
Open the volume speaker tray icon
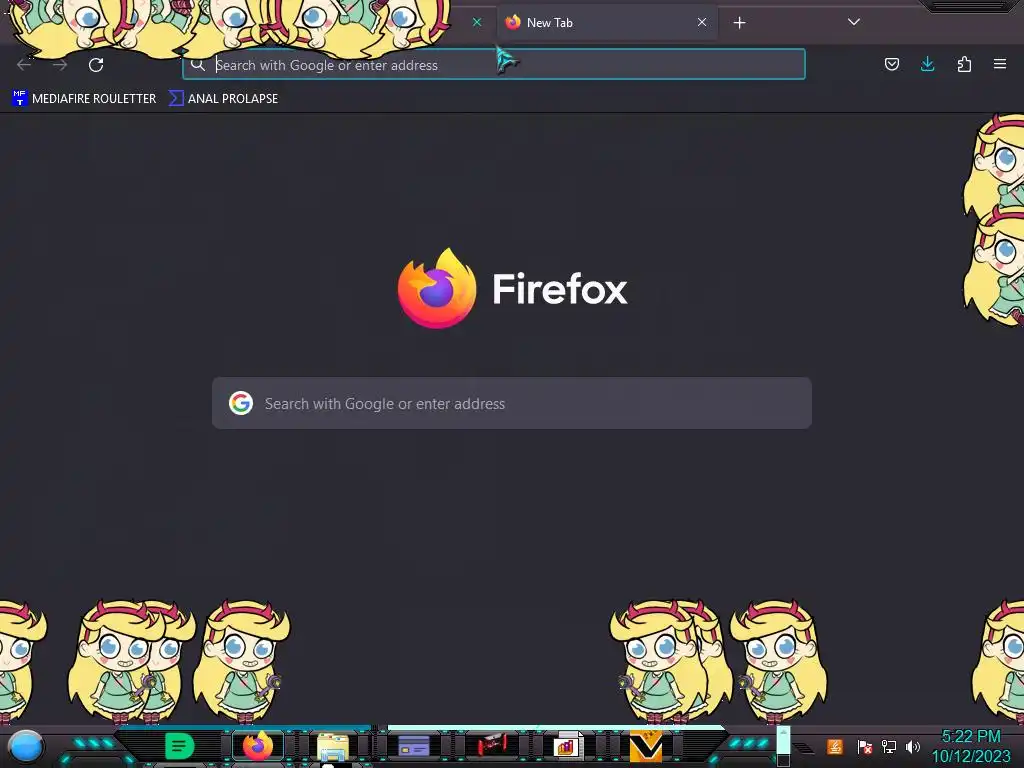912,746
